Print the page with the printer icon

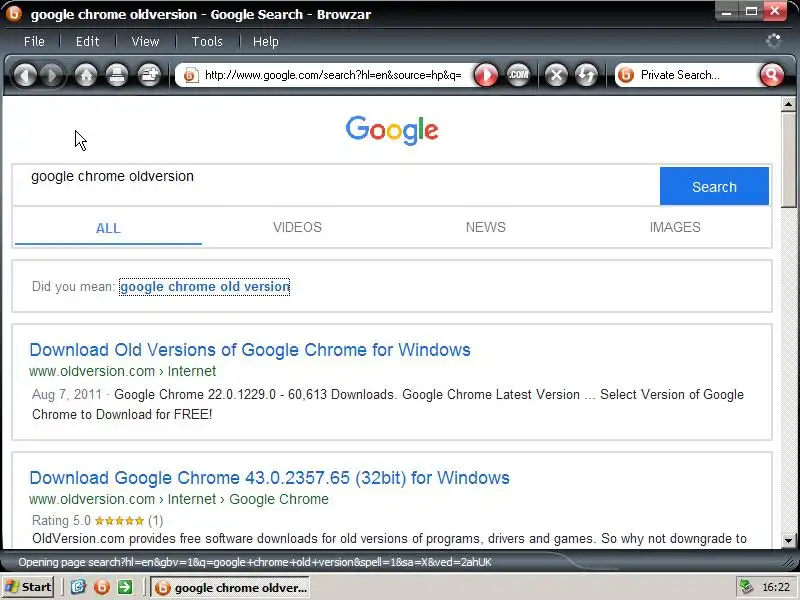pyautogui.click(x=117, y=76)
